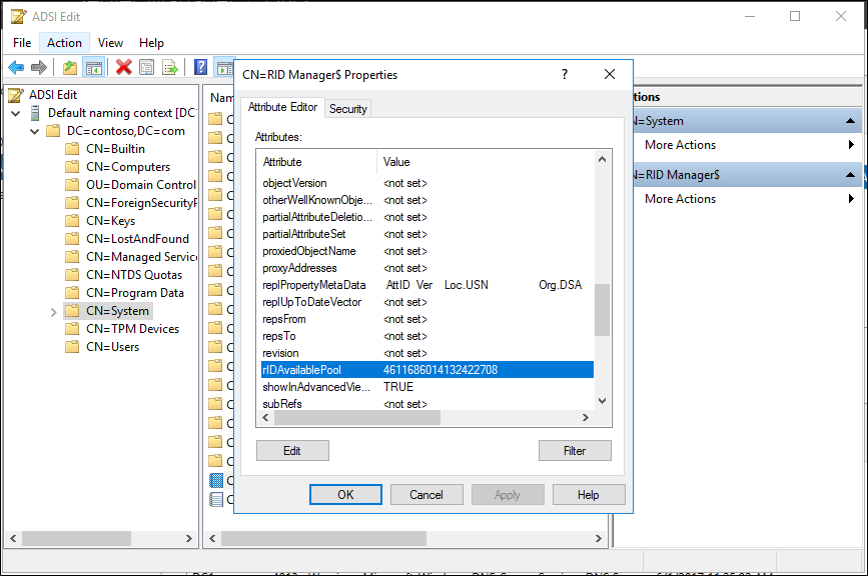Expand the CN=System tree node
This screenshot has height=576, width=868.
(x=54, y=312)
